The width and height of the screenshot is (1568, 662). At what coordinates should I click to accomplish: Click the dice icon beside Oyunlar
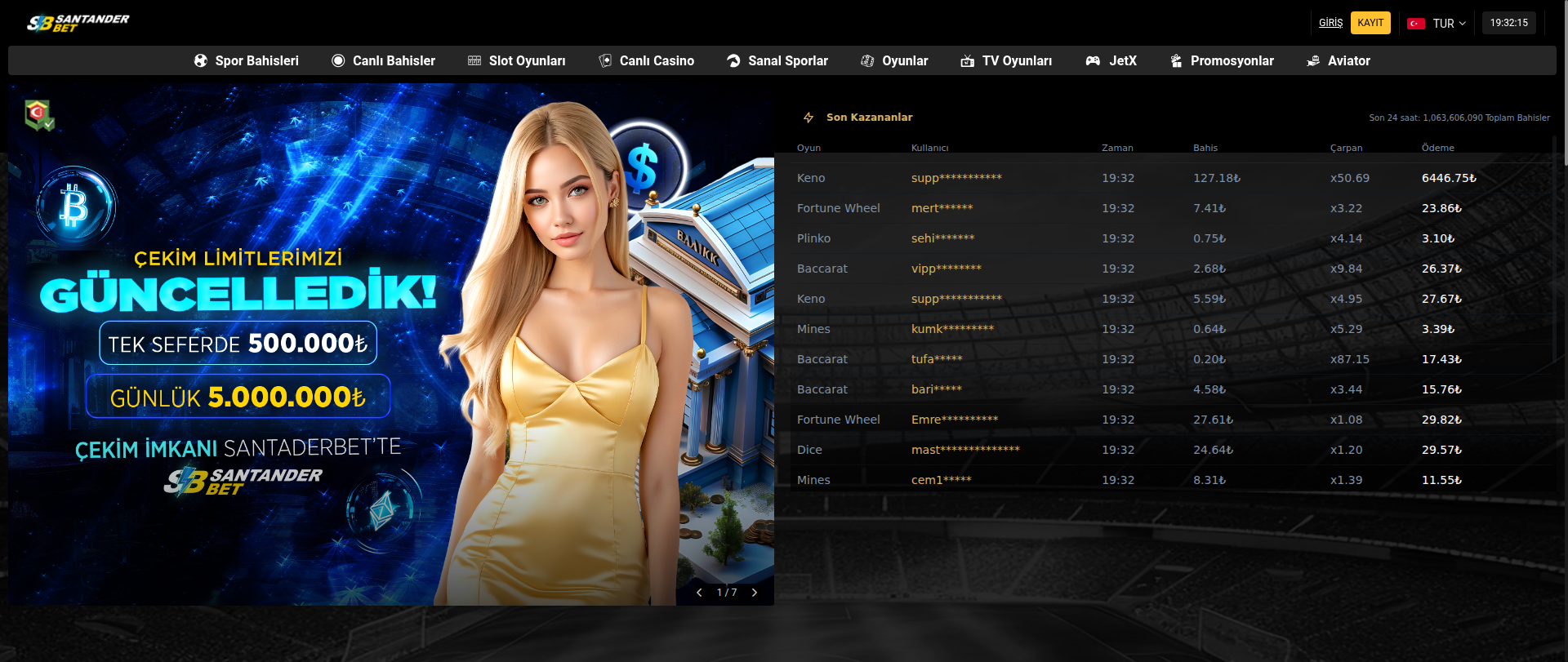pyautogui.click(x=867, y=60)
